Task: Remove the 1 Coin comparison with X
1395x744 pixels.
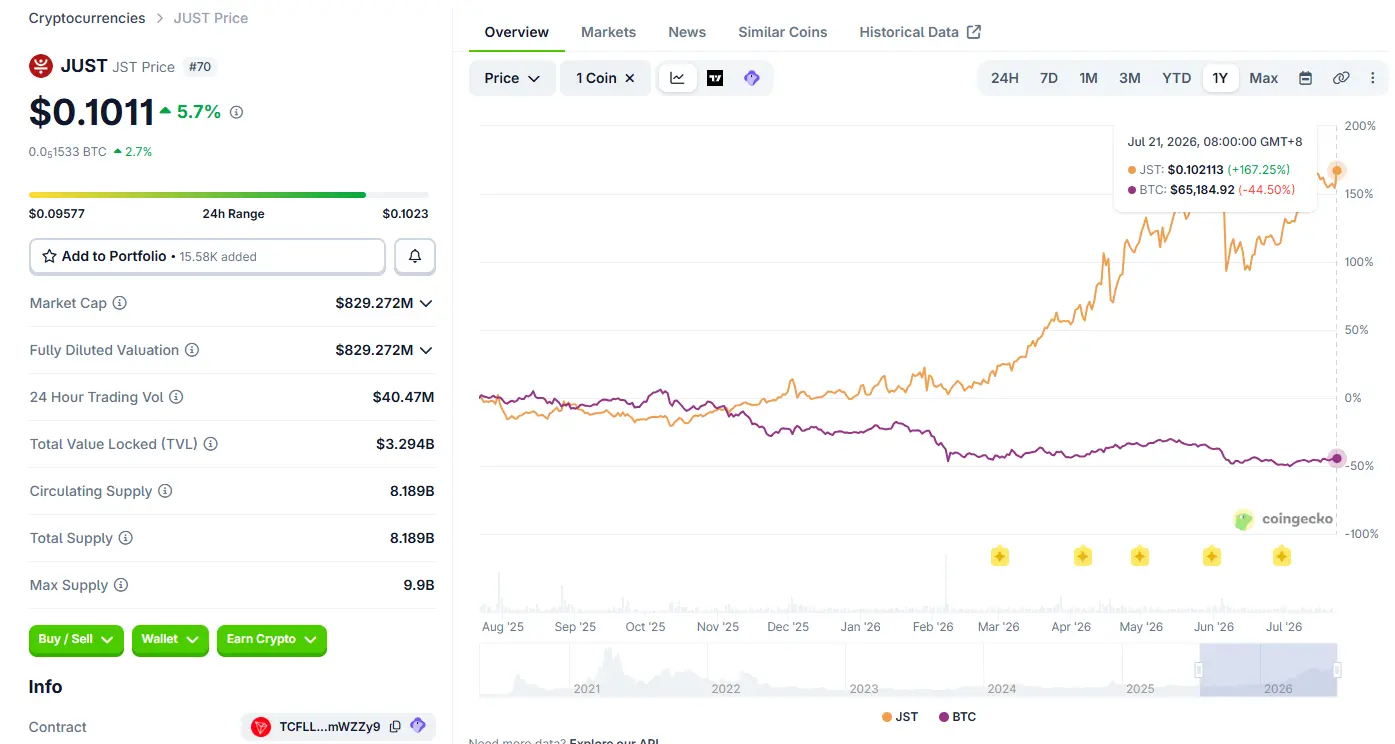Action: point(630,78)
